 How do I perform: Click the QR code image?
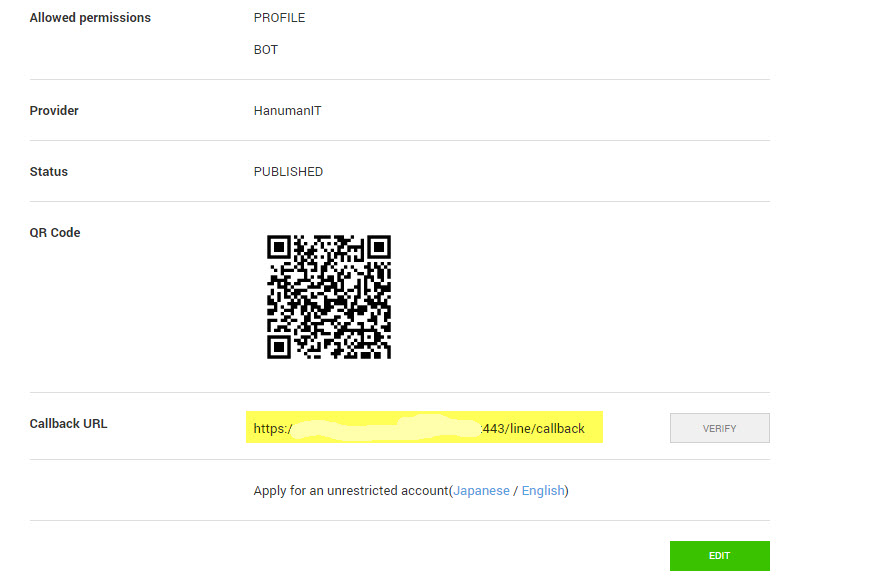point(329,297)
